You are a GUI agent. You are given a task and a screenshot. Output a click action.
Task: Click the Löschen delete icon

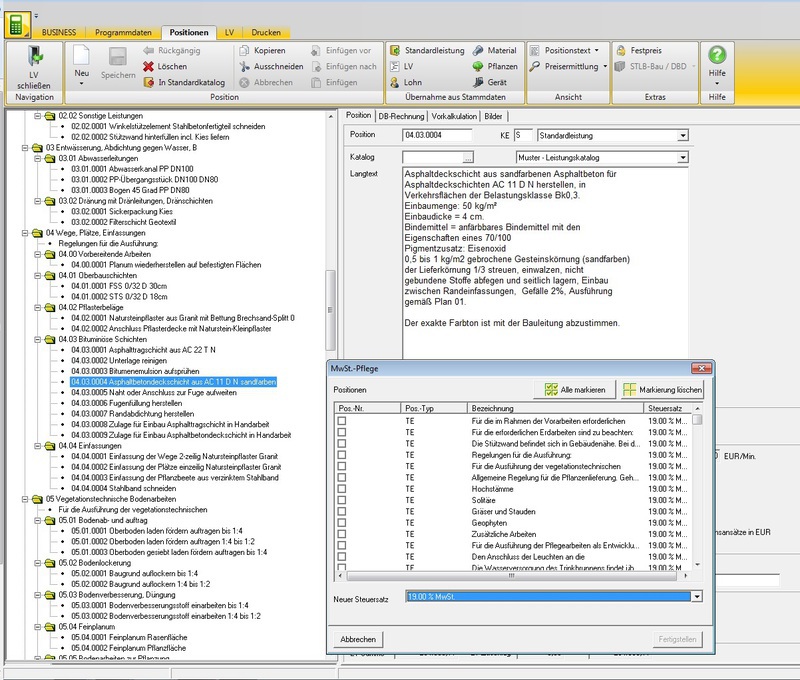148,66
